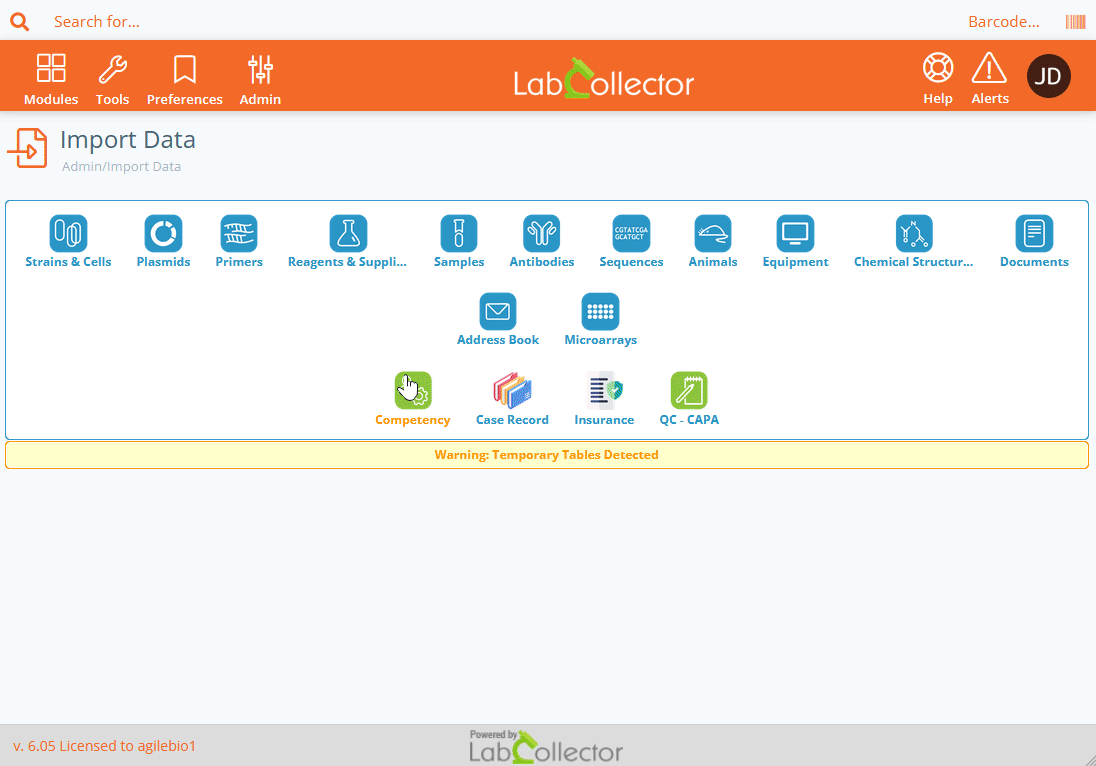
Task: Select the Documents module icon
Action: [x=1034, y=233]
